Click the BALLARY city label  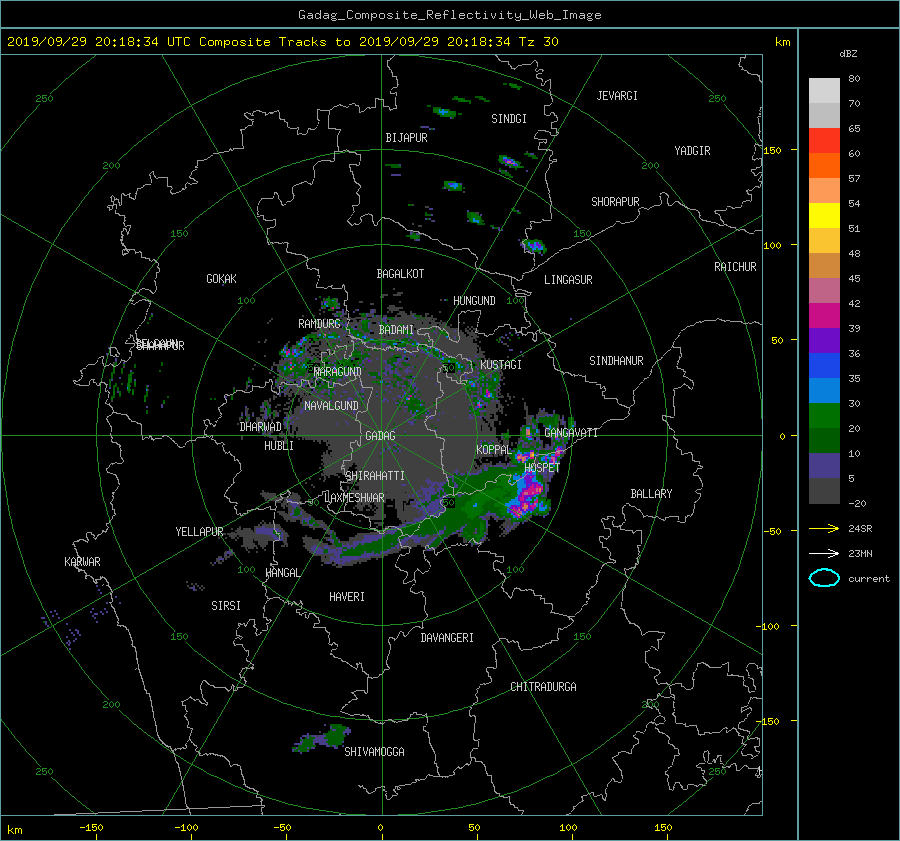click(651, 494)
